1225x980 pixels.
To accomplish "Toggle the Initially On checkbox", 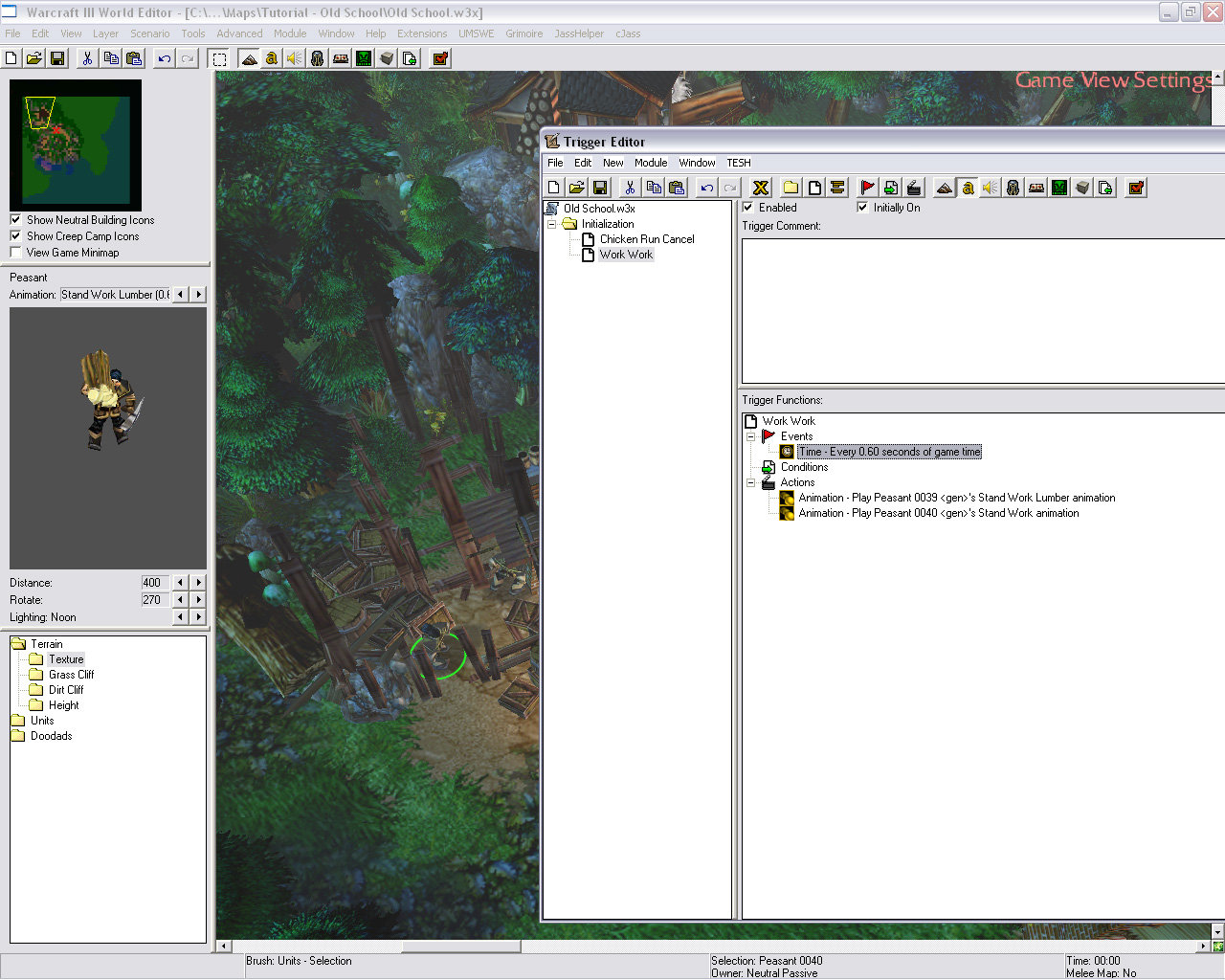I will pos(862,207).
